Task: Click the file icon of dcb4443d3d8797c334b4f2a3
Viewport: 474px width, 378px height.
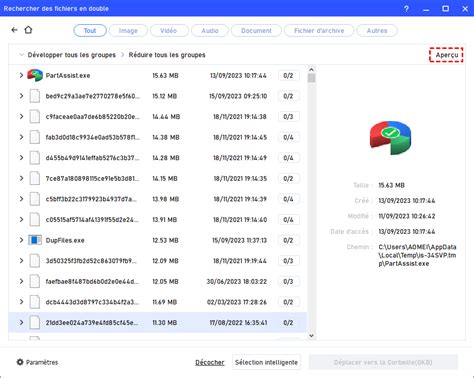Action: (35, 302)
